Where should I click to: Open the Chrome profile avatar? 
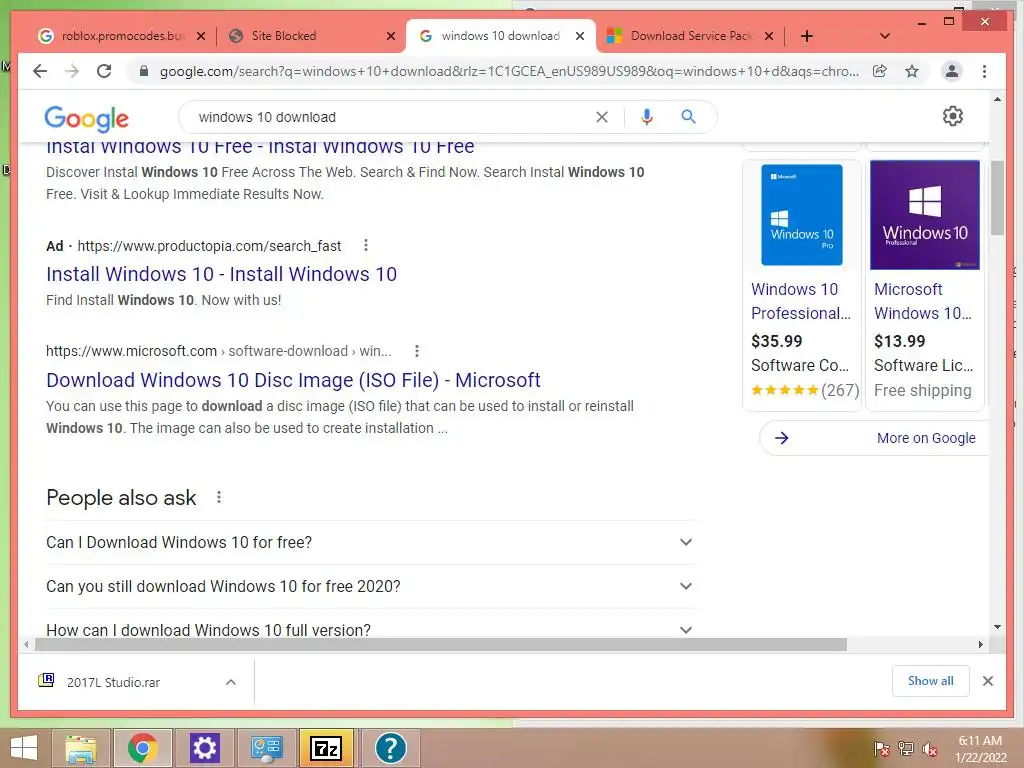coord(952,71)
